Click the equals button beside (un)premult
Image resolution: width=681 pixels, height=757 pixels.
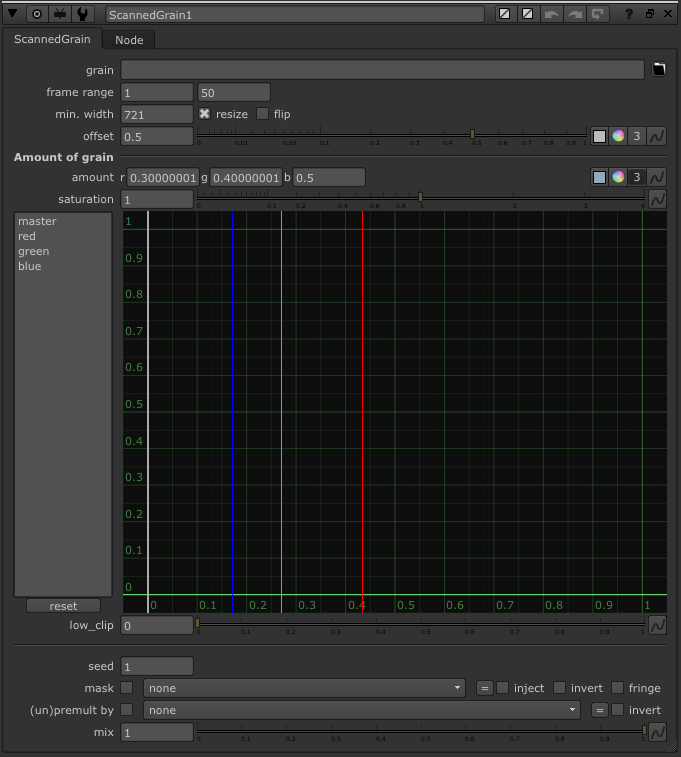click(599, 710)
